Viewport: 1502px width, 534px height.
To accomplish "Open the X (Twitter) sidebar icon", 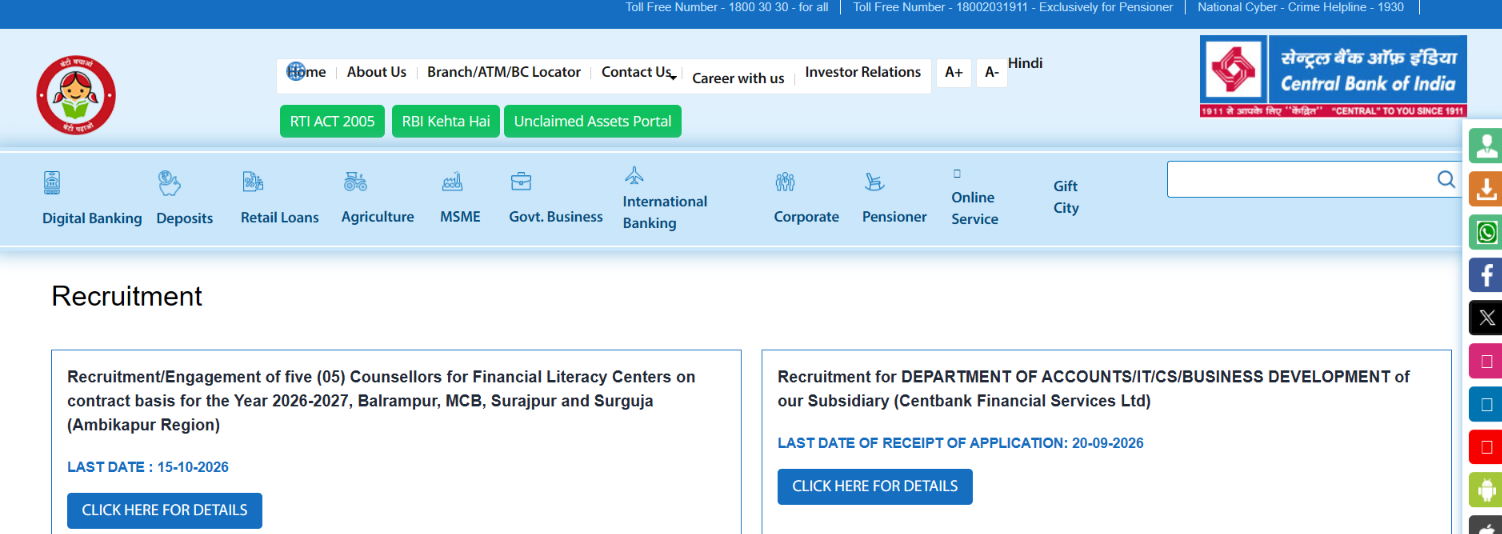I will [x=1486, y=318].
